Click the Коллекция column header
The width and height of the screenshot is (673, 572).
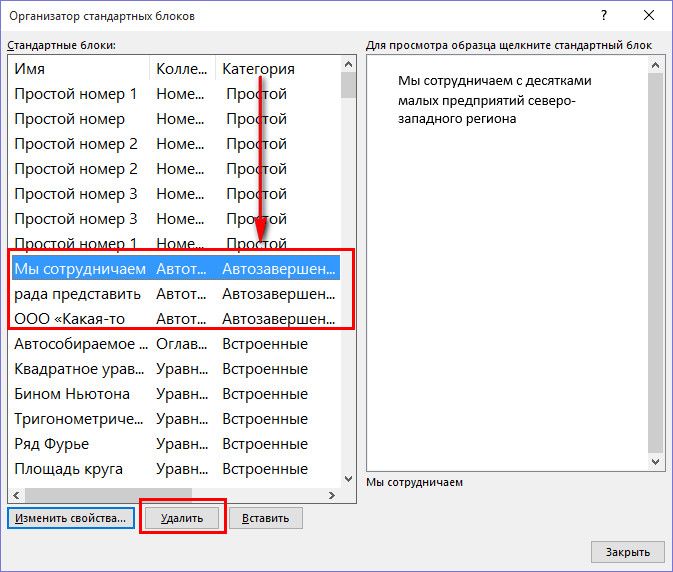tap(182, 69)
